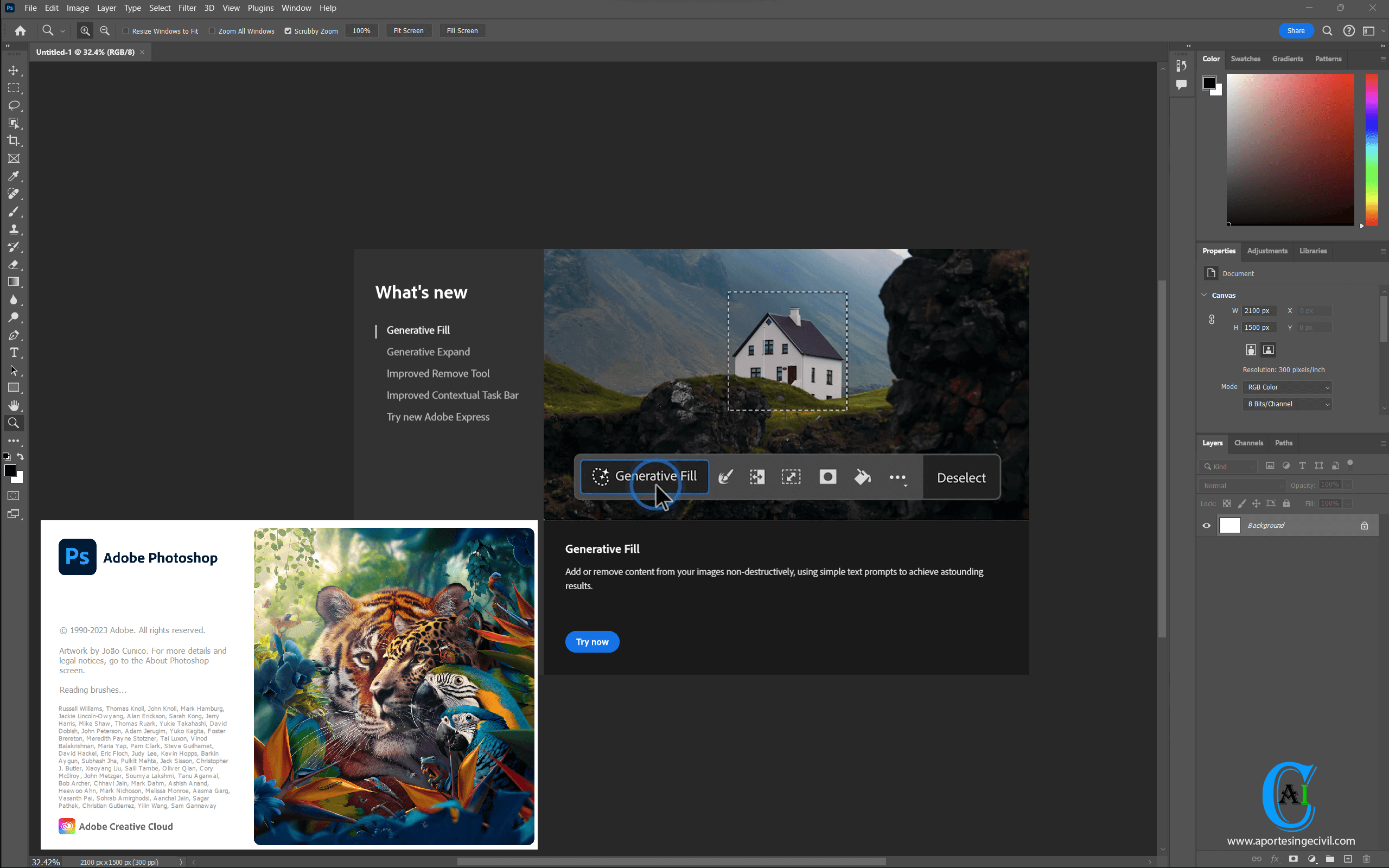Click the zoom percentage input field
The image size is (1389, 868).
tap(363, 30)
